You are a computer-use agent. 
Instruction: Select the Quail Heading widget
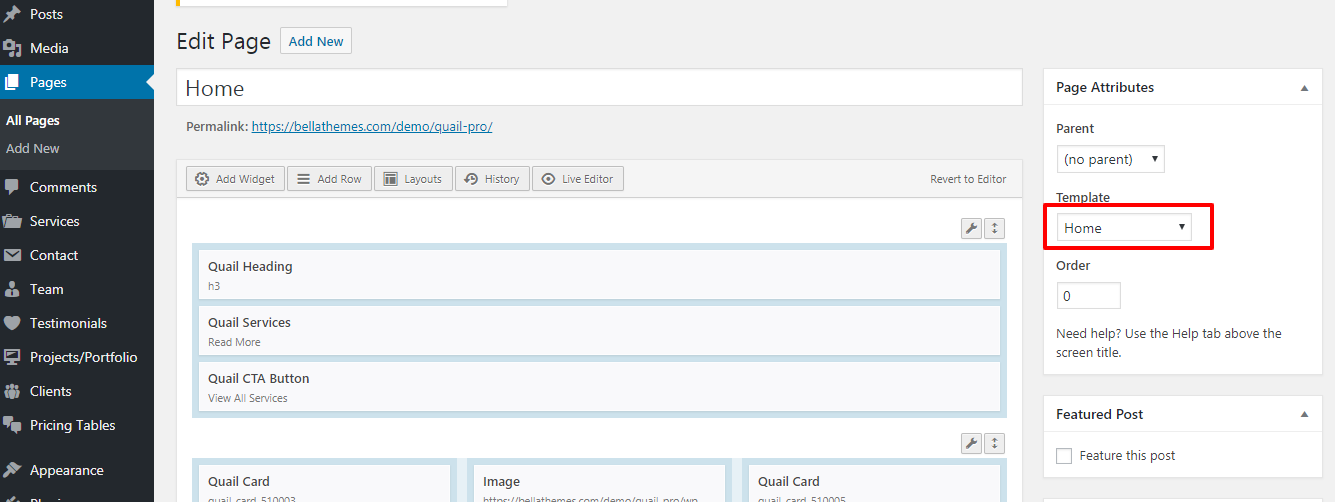(599, 275)
